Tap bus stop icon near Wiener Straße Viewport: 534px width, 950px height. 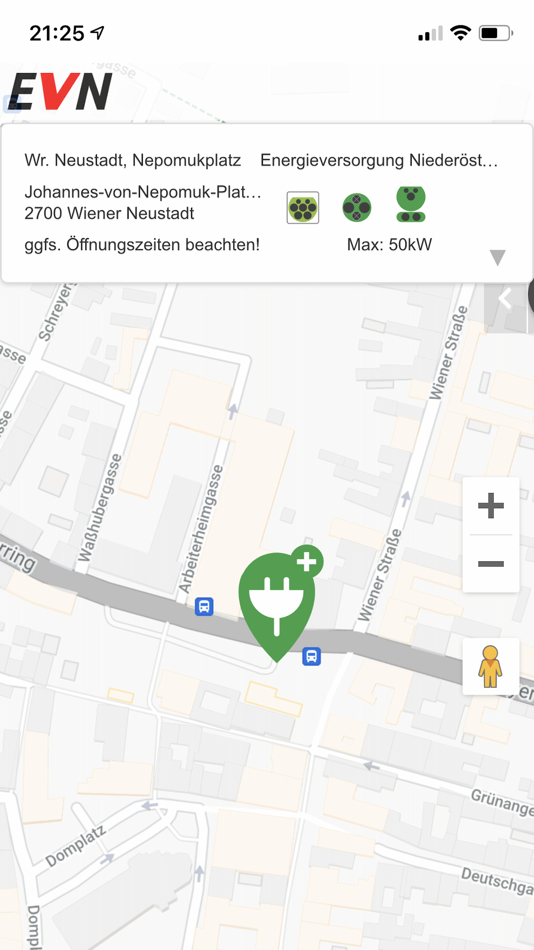click(312, 656)
